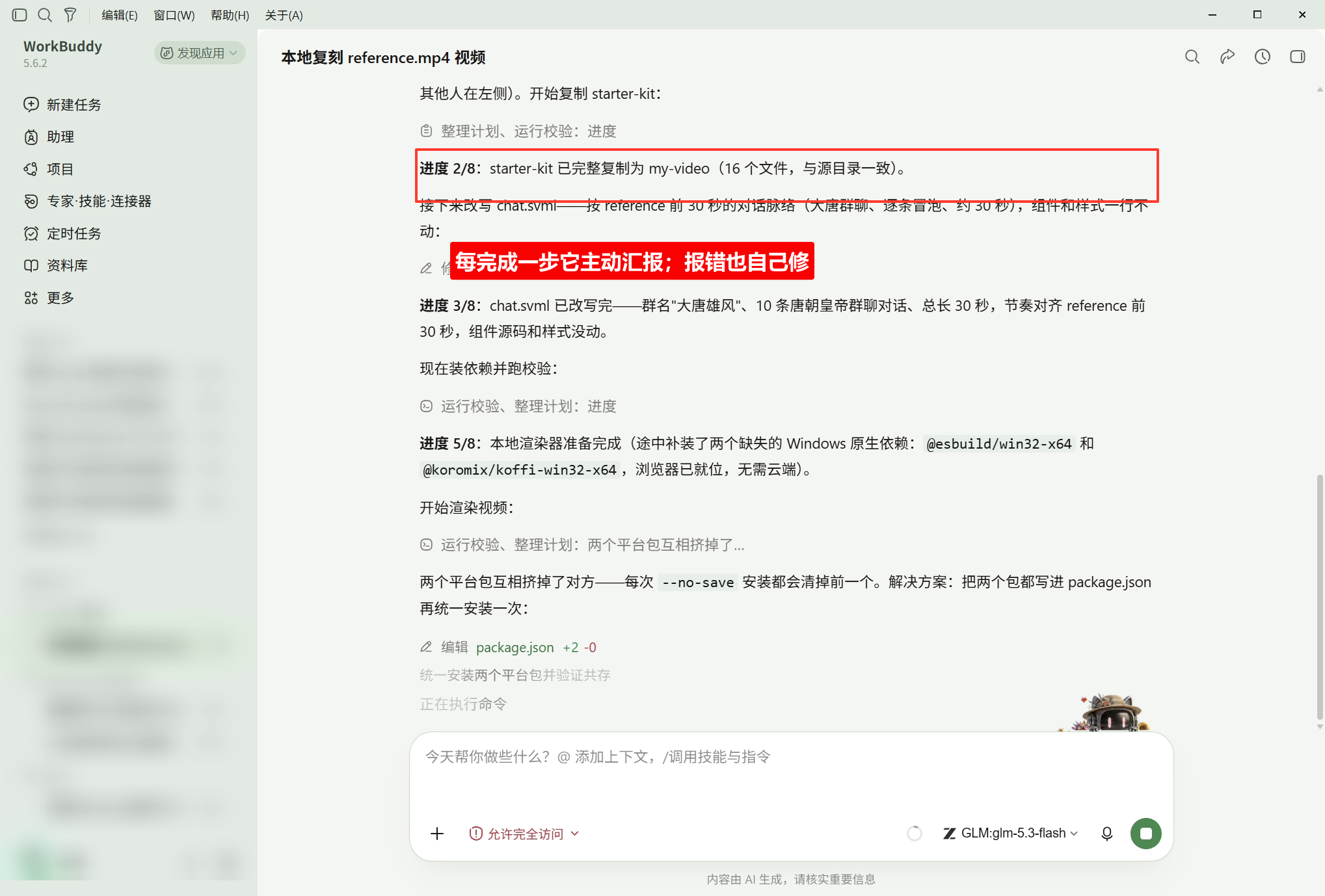Click the conversation vertical scrollbar thumb
Viewport: 1325px width, 896px height.
pyautogui.click(x=1320, y=597)
